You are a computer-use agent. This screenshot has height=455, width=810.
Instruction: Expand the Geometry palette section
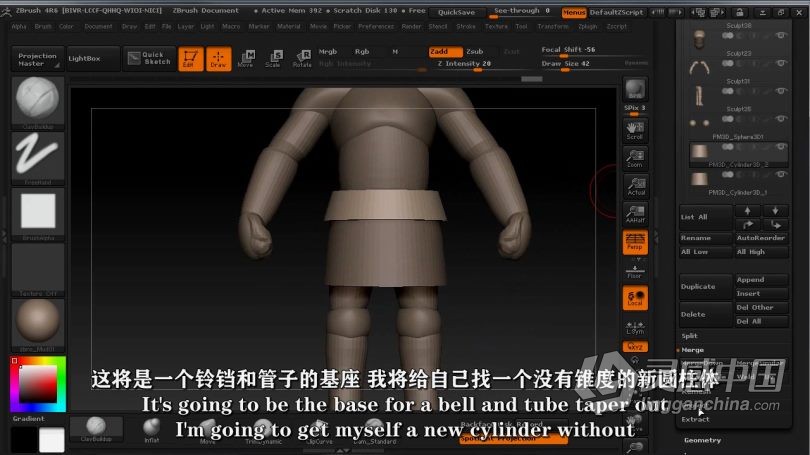(x=702, y=441)
